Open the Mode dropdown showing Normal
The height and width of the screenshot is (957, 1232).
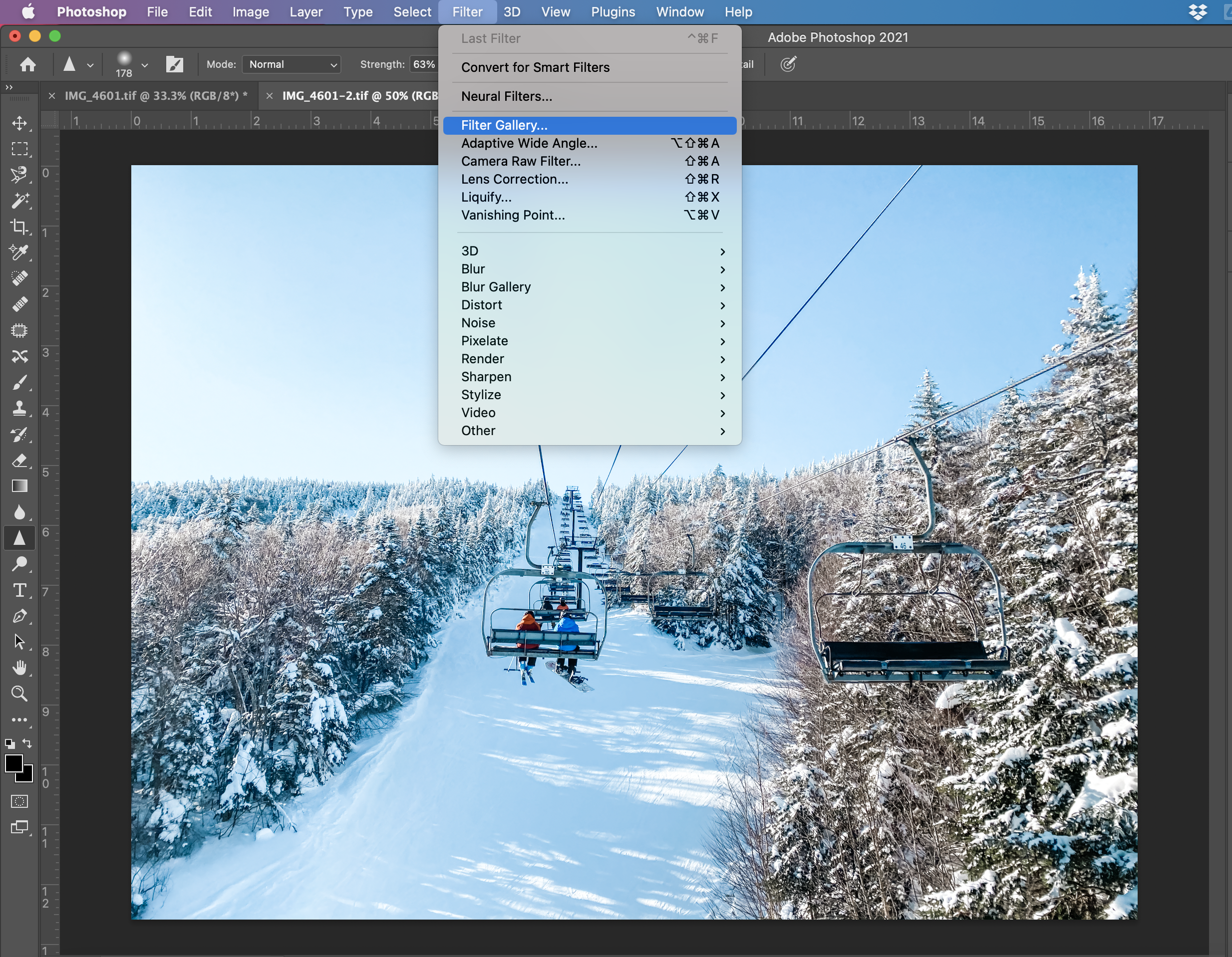click(291, 64)
